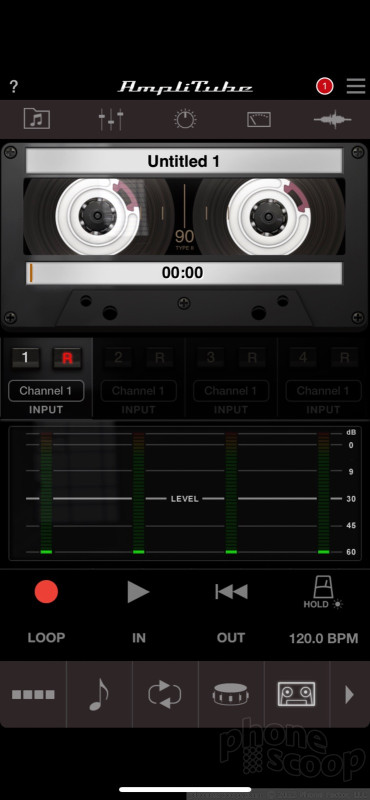
Task: Select the cassette recorder tab
Action: 296,694
